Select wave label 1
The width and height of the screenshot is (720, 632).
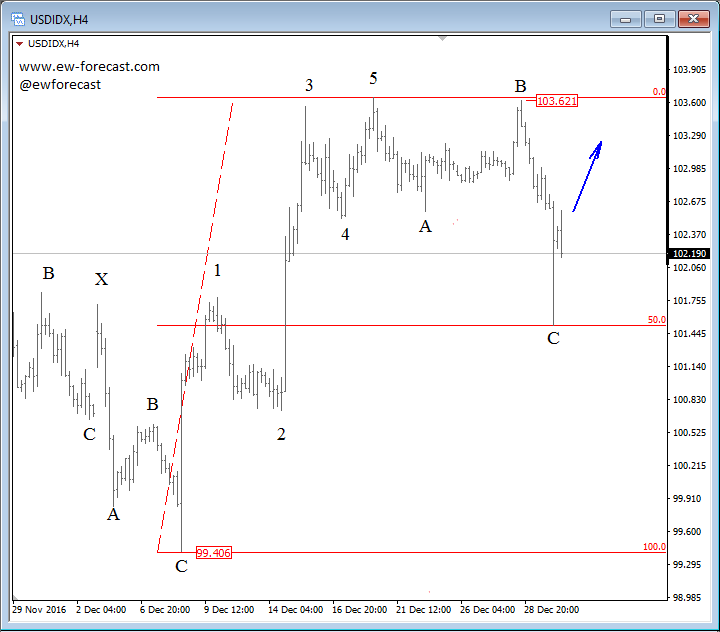pyautogui.click(x=217, y=271)
